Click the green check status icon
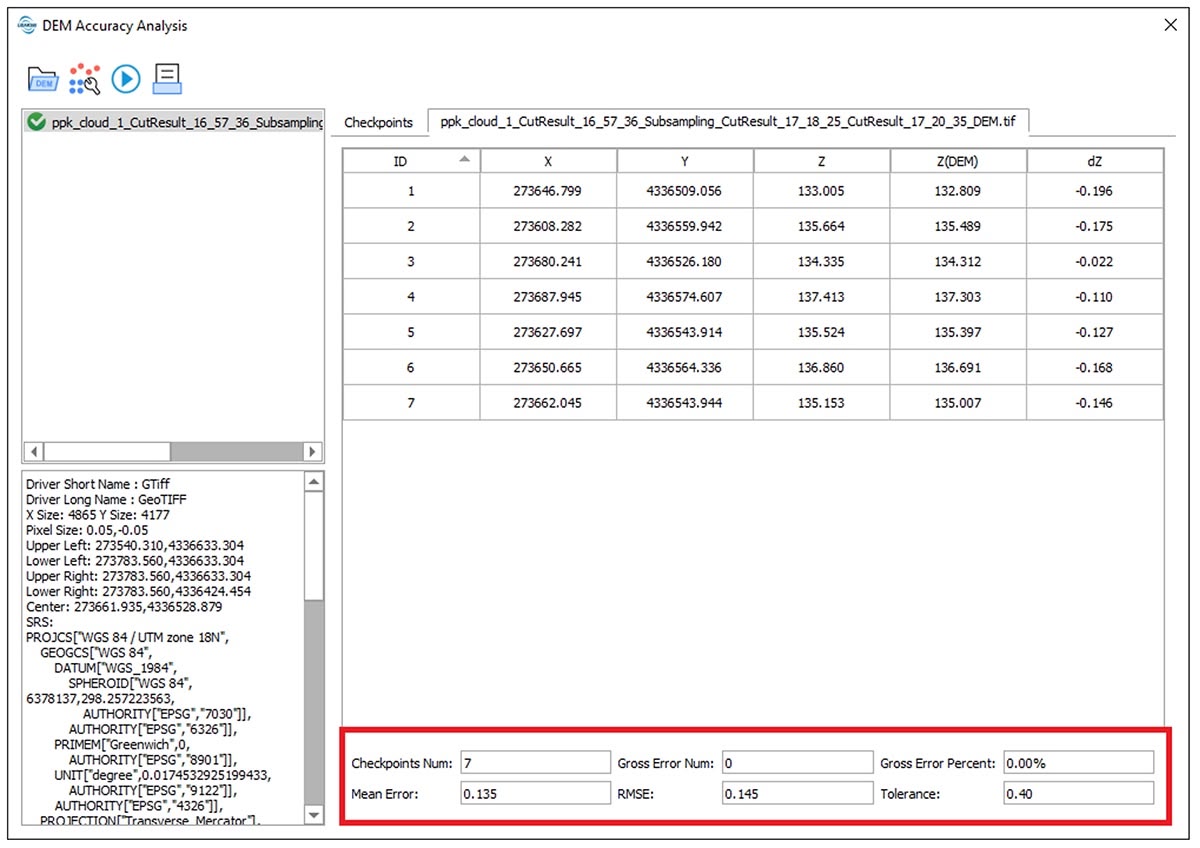 coord(37,122)
